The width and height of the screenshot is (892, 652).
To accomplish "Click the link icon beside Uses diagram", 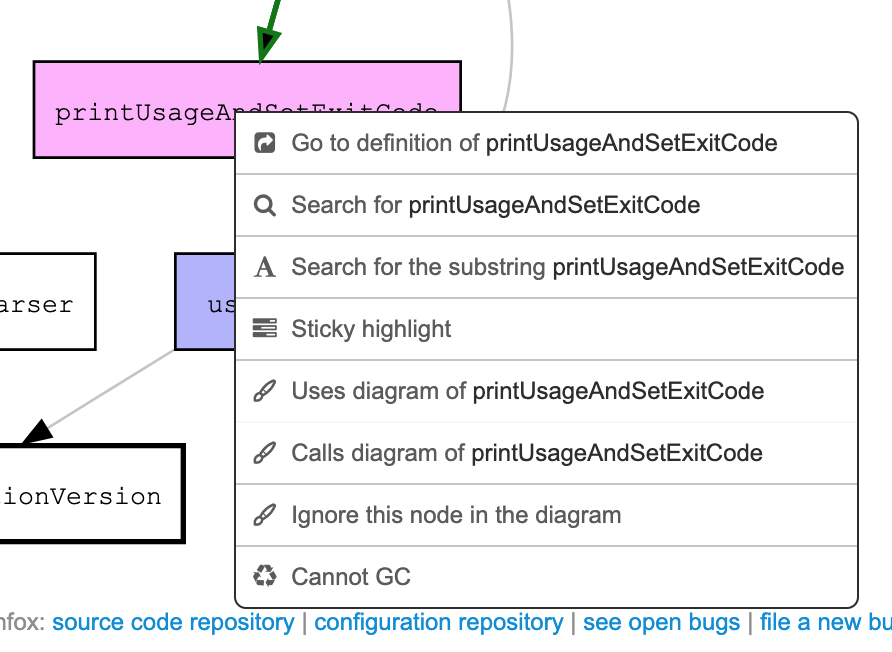I will [x=264, y=390].
